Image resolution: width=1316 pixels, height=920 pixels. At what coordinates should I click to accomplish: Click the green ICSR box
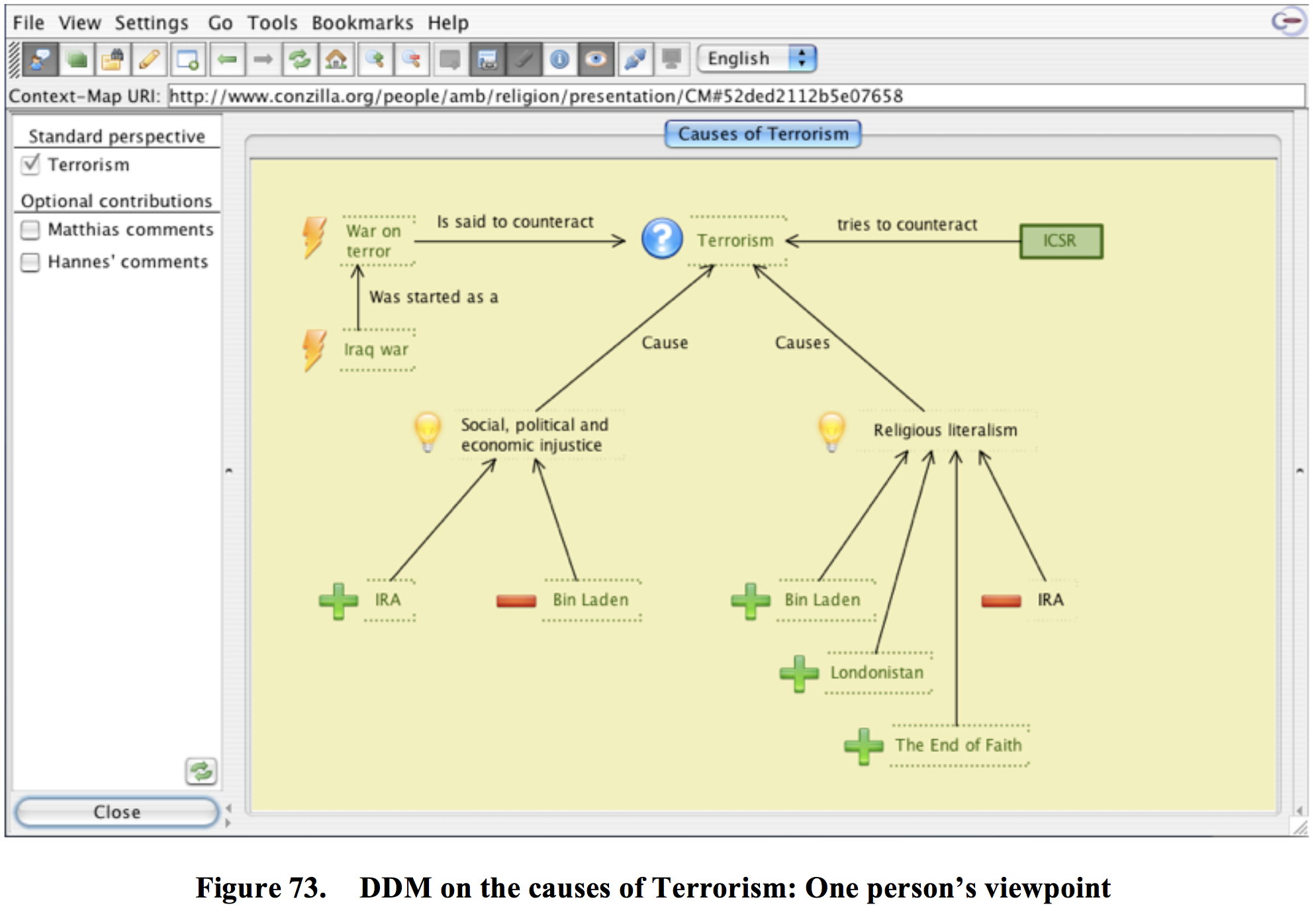click(1060, 241)
